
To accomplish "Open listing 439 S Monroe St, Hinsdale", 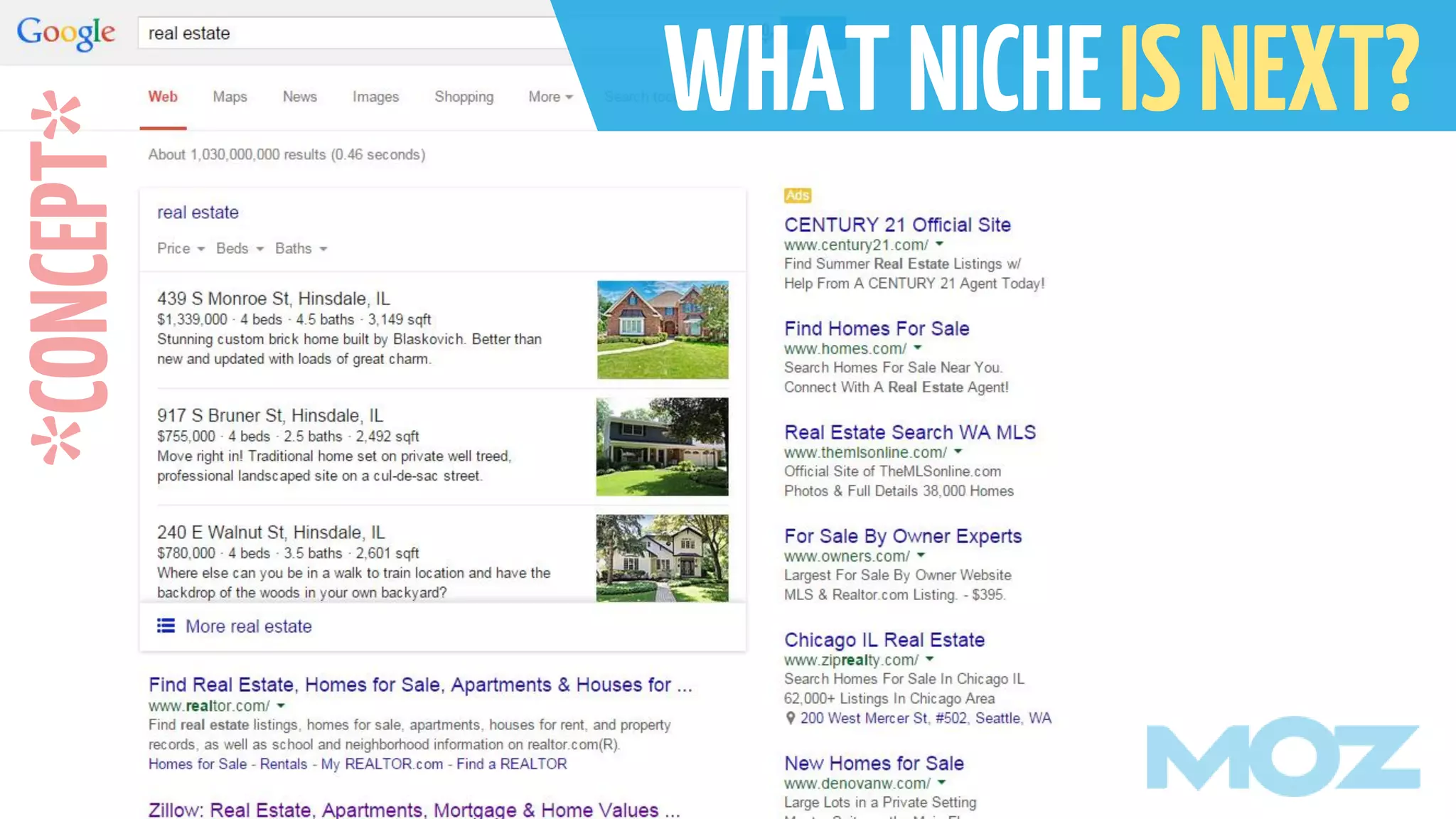I will [x=274, y=299].
